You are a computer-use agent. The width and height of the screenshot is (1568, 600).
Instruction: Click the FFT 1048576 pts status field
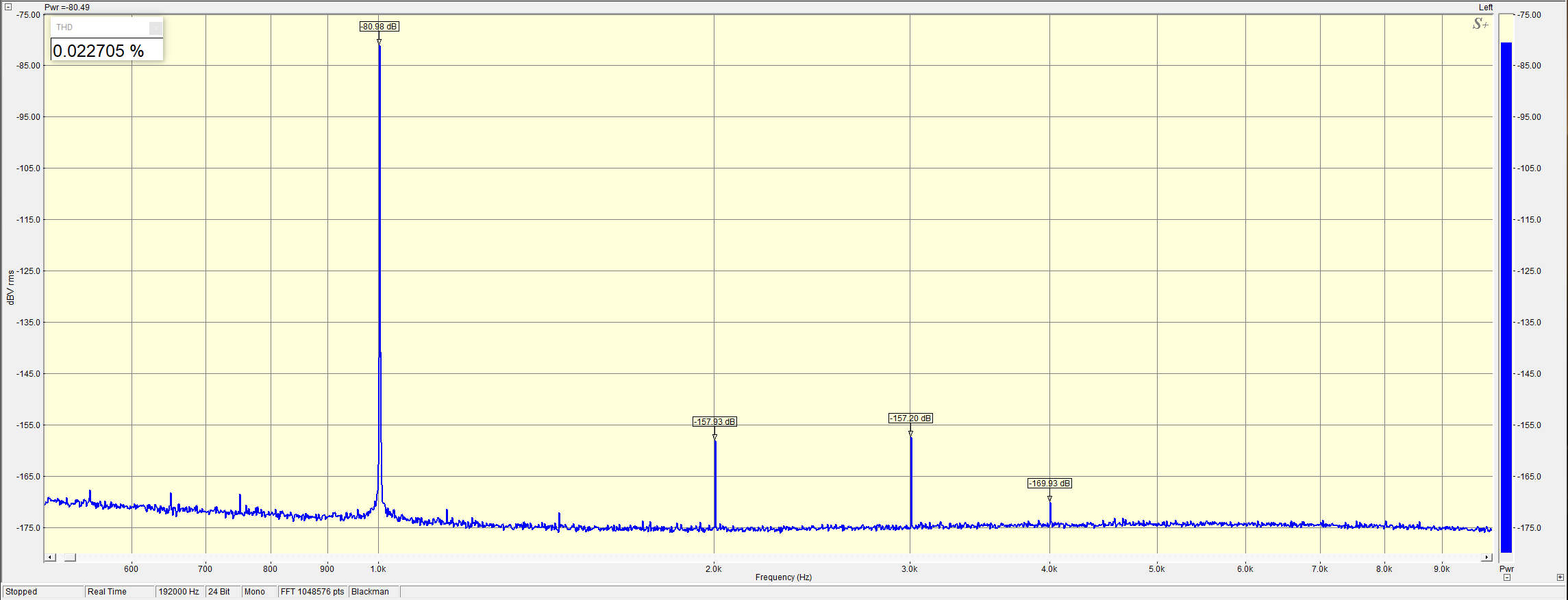pyautogui.click(x=312, y=592)
